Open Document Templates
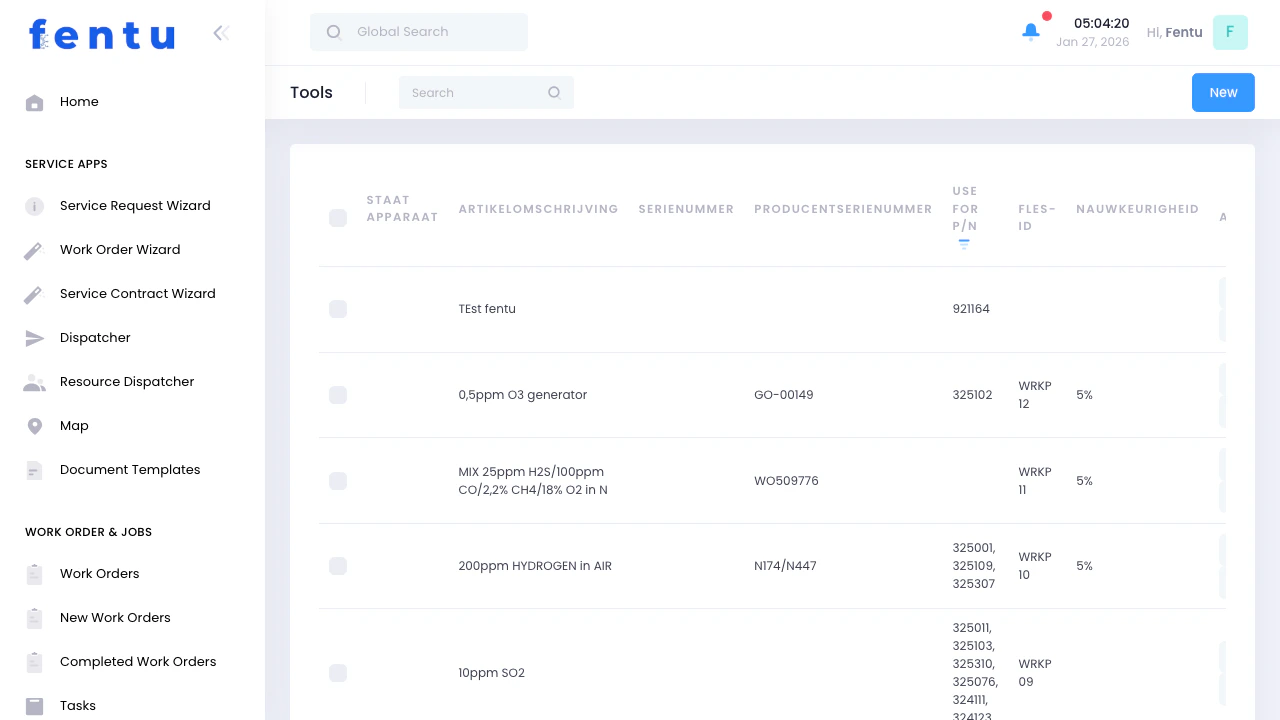Screen dimensions: 1280x720 130,469
